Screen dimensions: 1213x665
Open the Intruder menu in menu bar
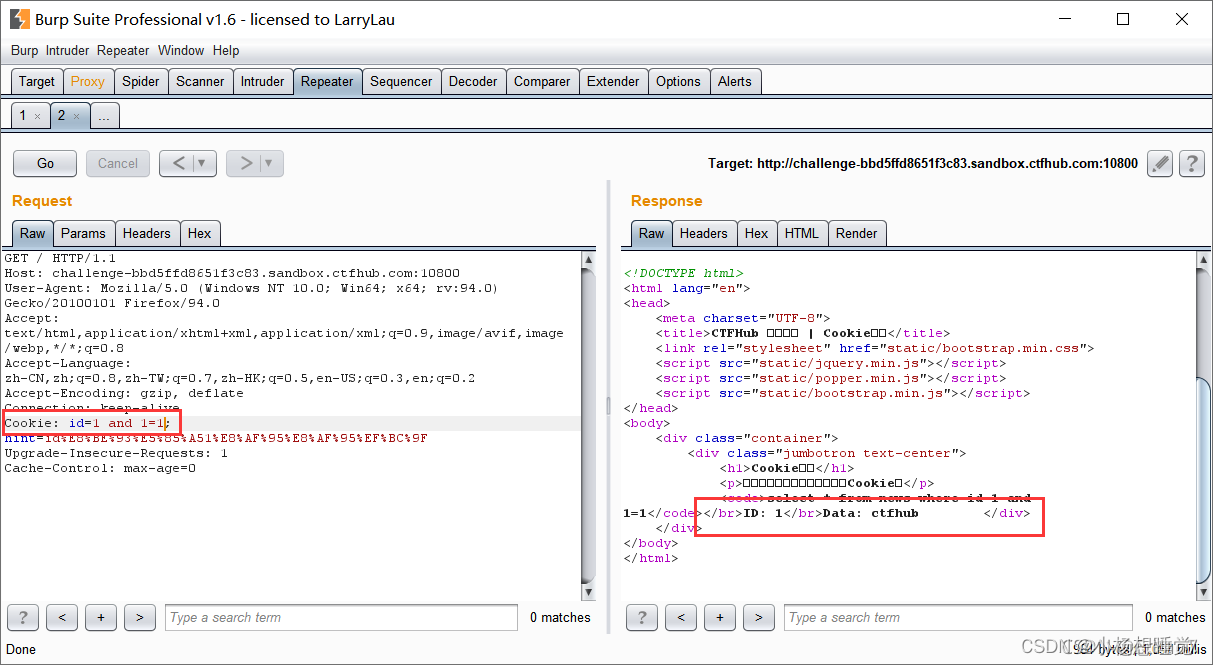tap(67, 50)
